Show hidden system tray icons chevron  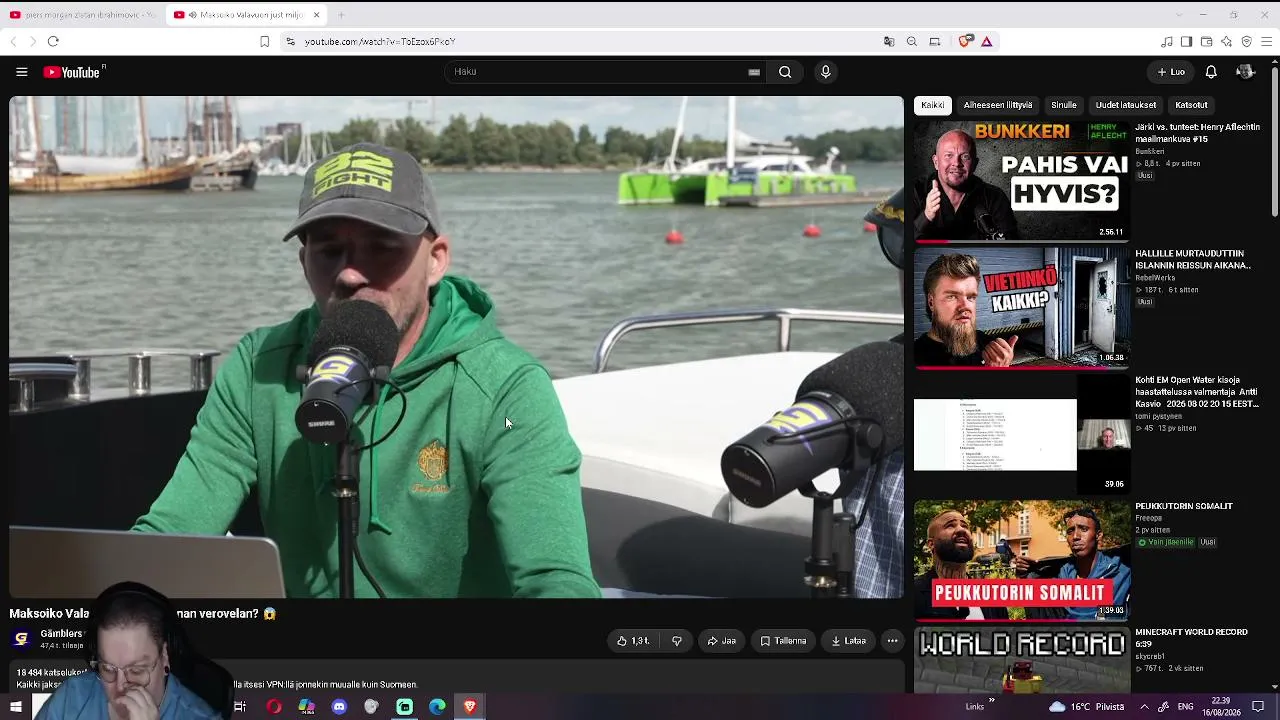tap(1144, 707)
